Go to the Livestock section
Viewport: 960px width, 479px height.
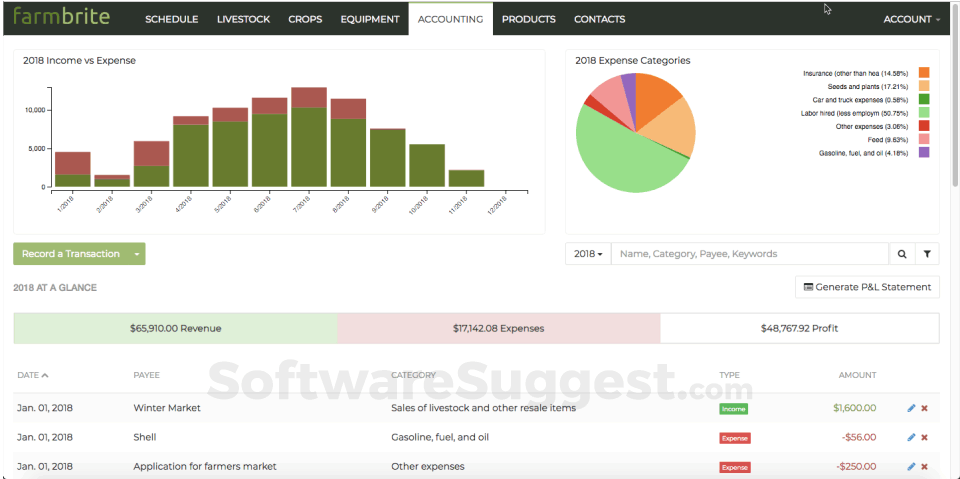click(243, 19)
